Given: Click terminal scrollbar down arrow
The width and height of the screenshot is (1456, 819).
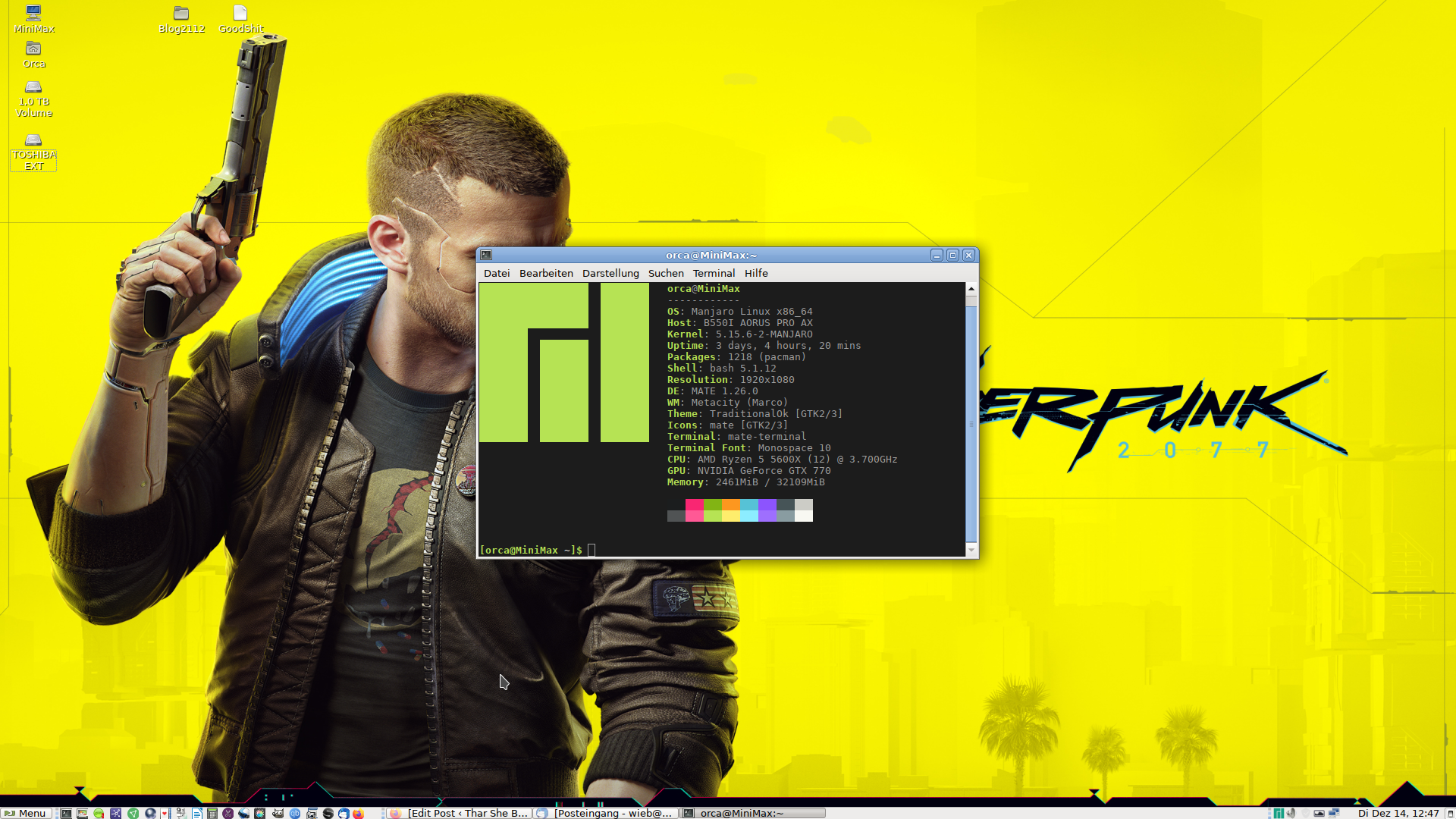Looking at the screenshot, I should [x=971, y=550].
